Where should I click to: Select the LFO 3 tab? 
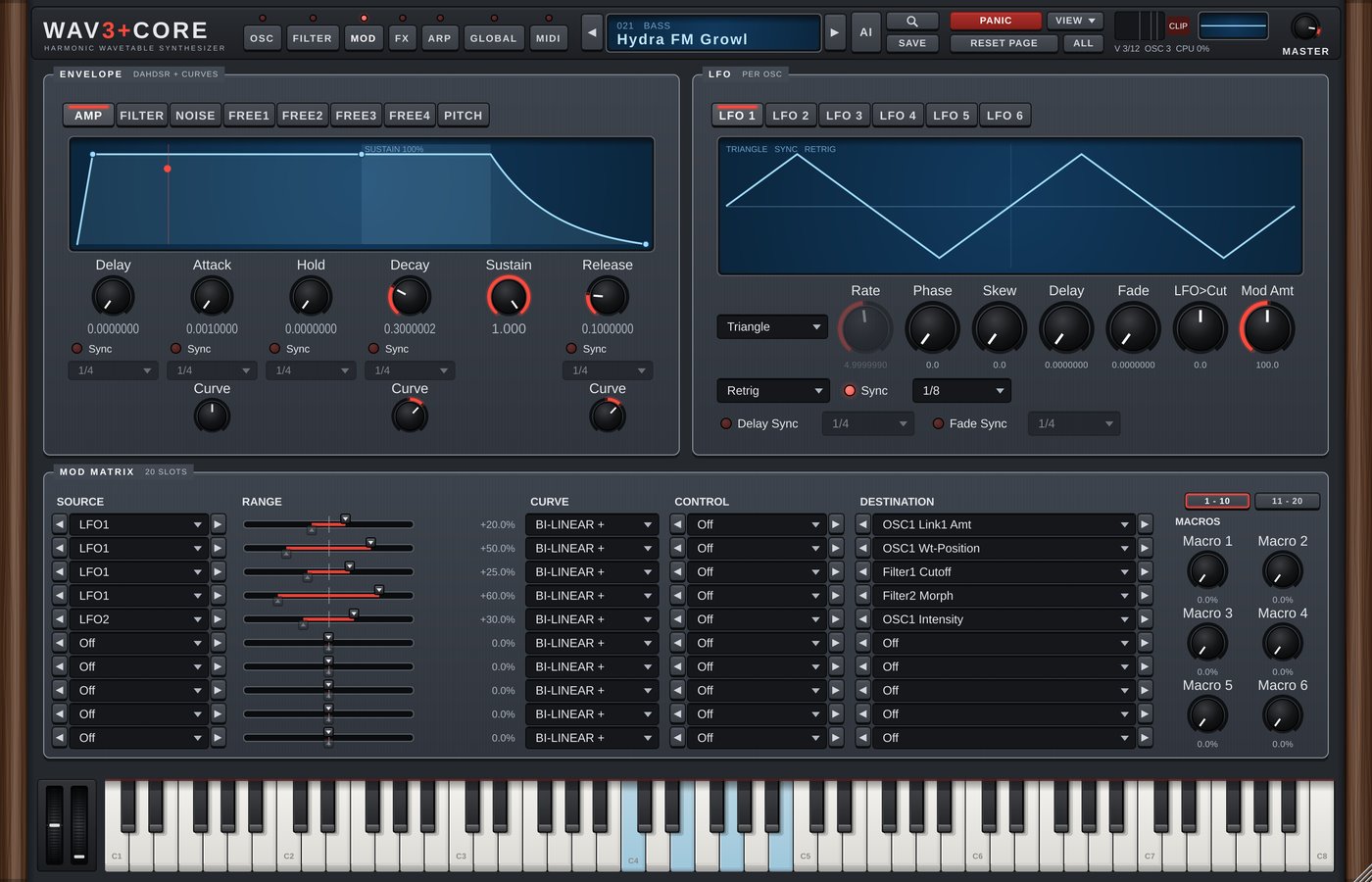coord(844,115)
